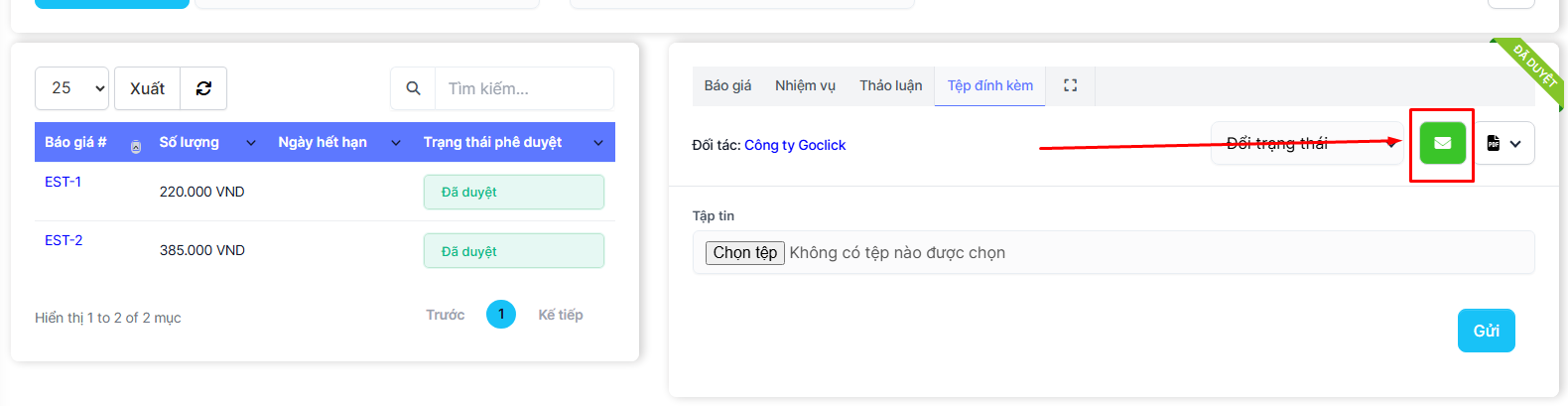Click the PDF file icon
This screenshot has height=406, width=1568.
1494,143
